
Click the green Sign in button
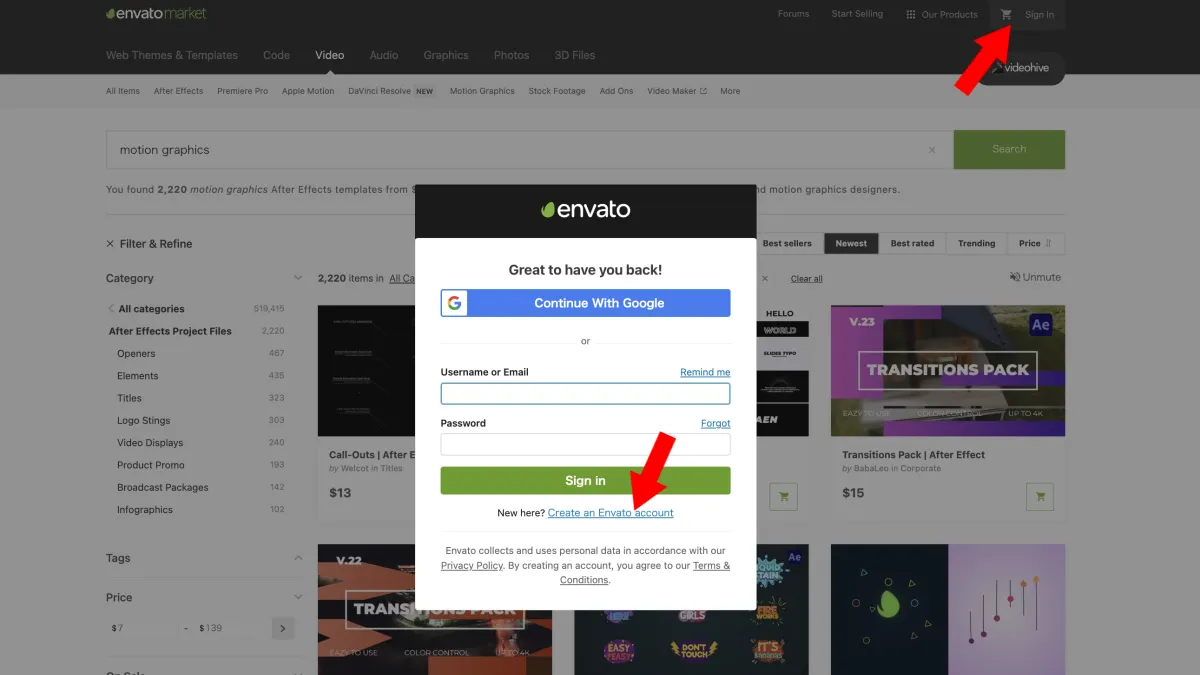(x=585, y=480)
